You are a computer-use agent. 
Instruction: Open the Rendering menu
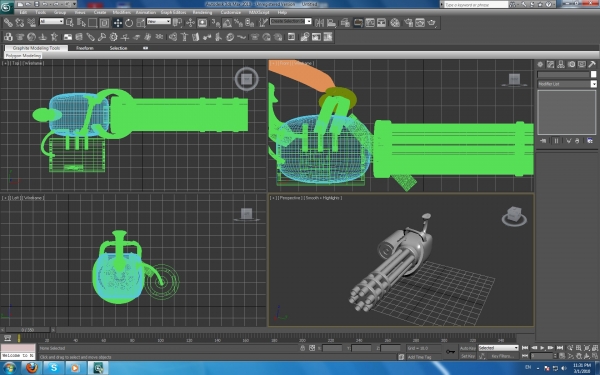tap(202, 12)
